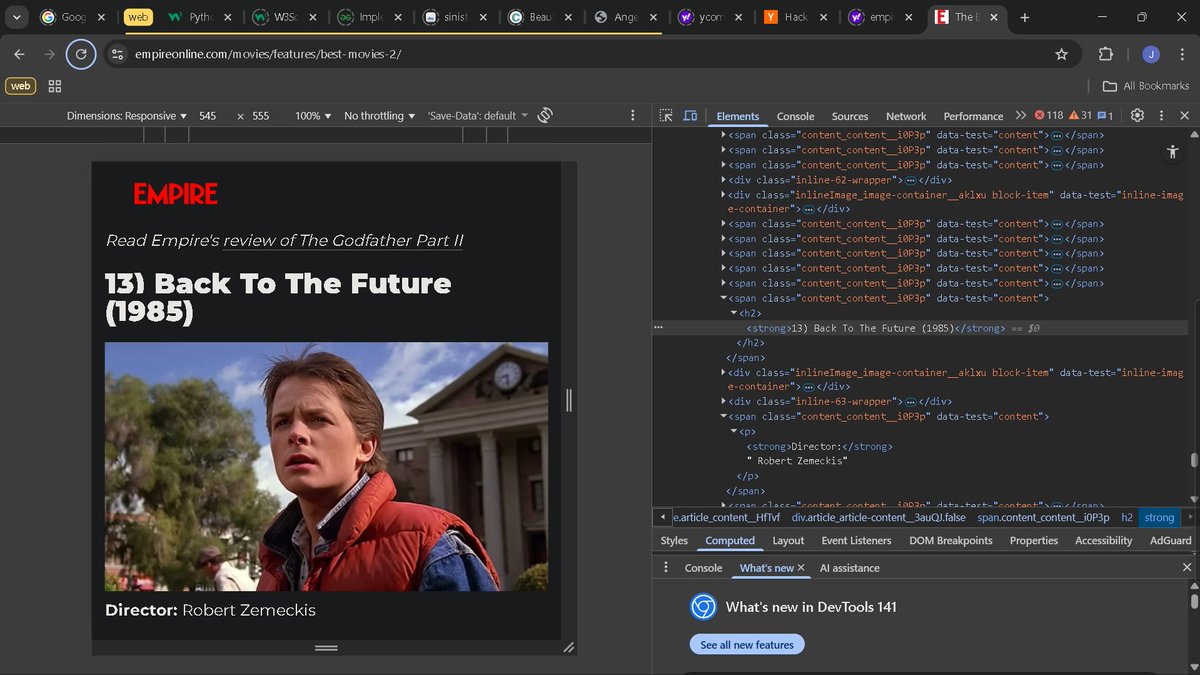Open the All Bookmarks folder
The height and width of the screenshot is (675, 1200).
[1146, 86]
